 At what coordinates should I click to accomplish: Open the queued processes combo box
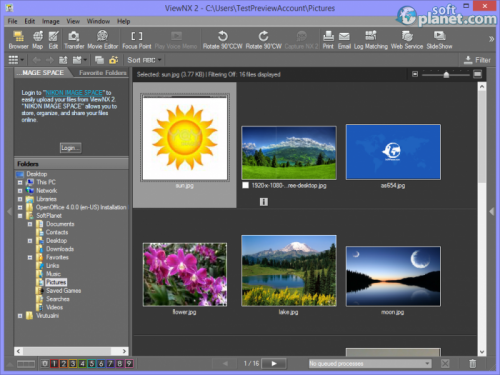click(370, 363)
